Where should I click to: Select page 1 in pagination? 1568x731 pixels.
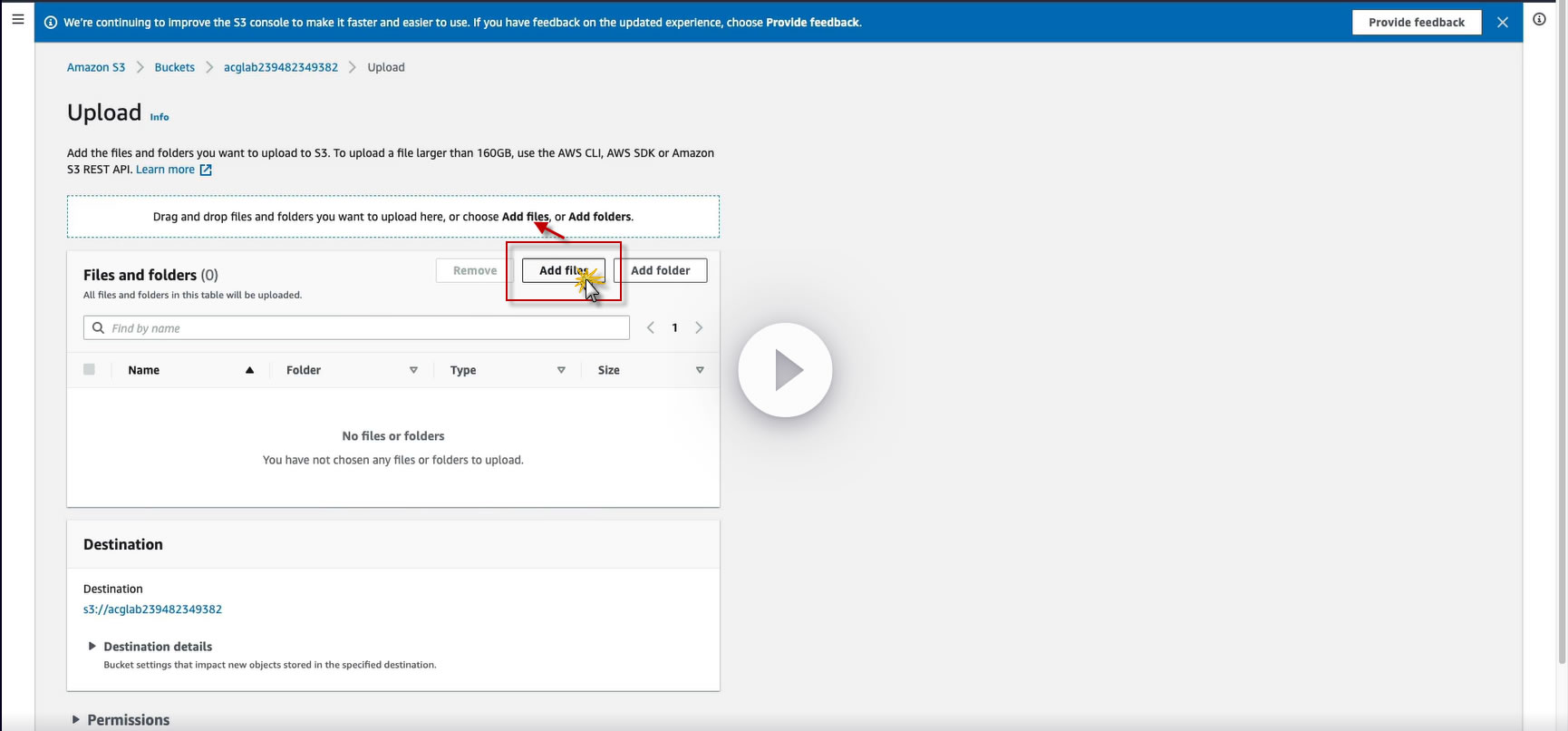[x=674, y=327]
